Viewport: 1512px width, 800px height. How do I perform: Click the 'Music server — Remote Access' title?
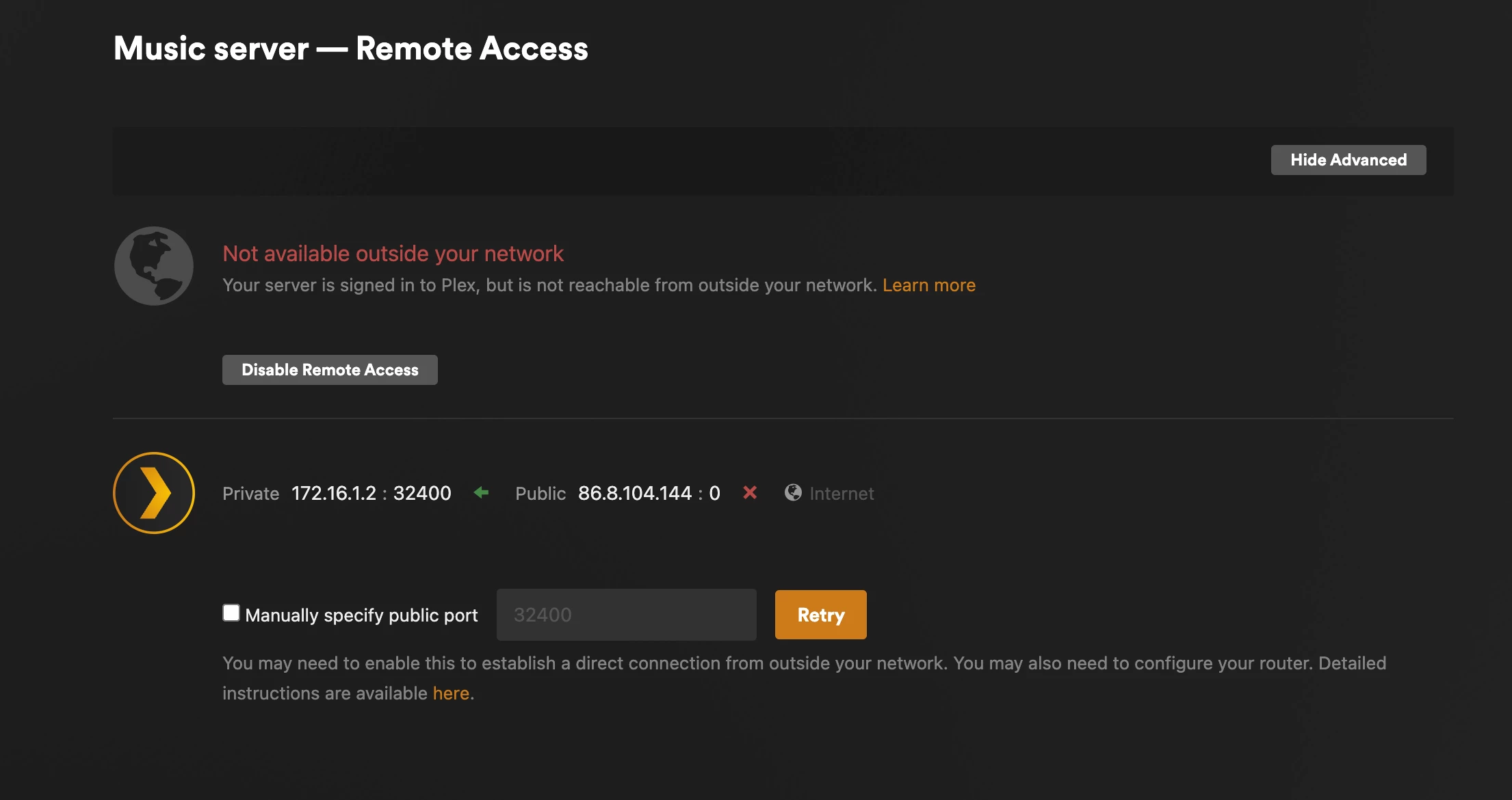(351, 49)
